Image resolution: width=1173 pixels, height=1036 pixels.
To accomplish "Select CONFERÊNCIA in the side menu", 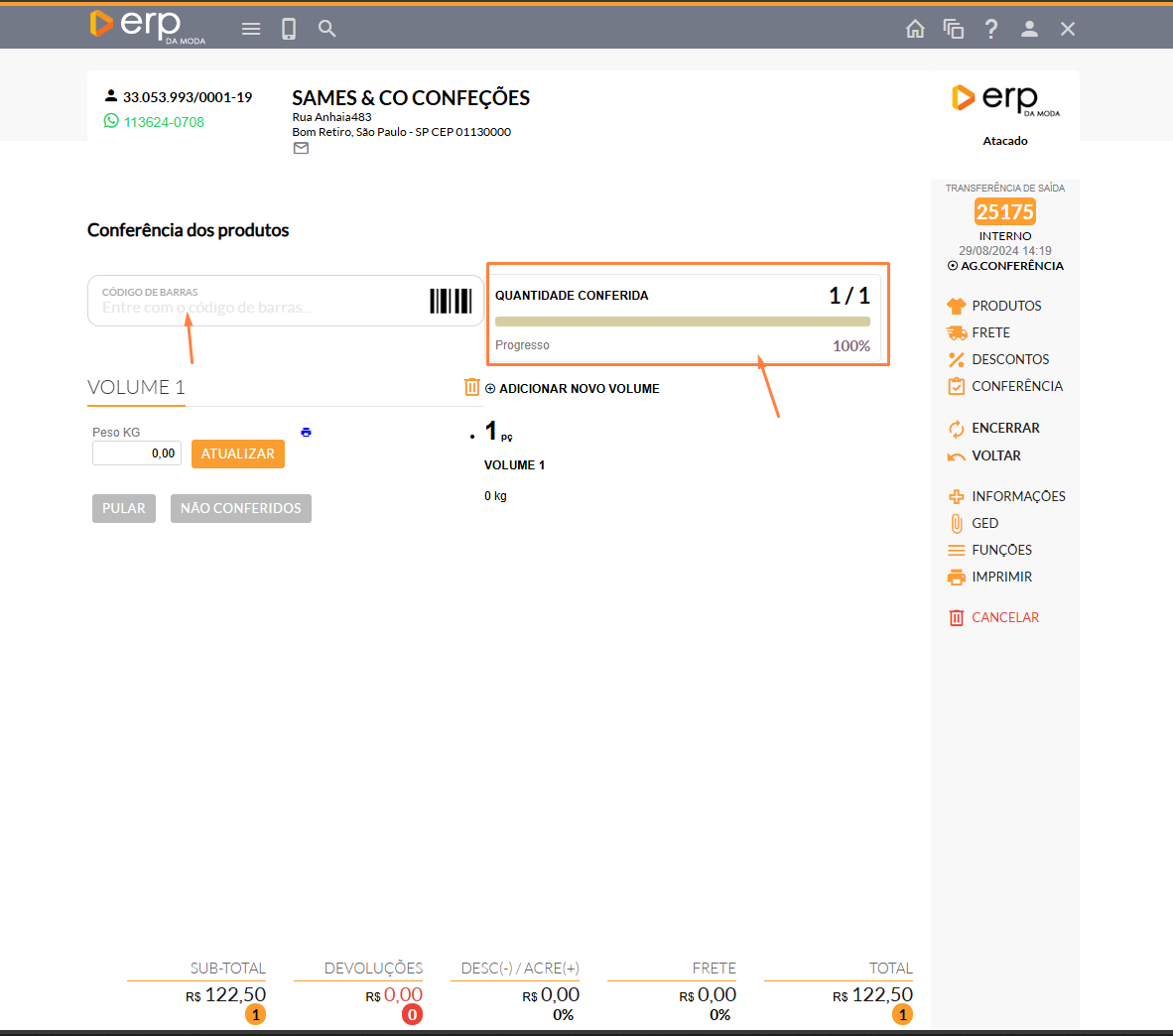I will pyautogui.click(x=1016, y=386).
